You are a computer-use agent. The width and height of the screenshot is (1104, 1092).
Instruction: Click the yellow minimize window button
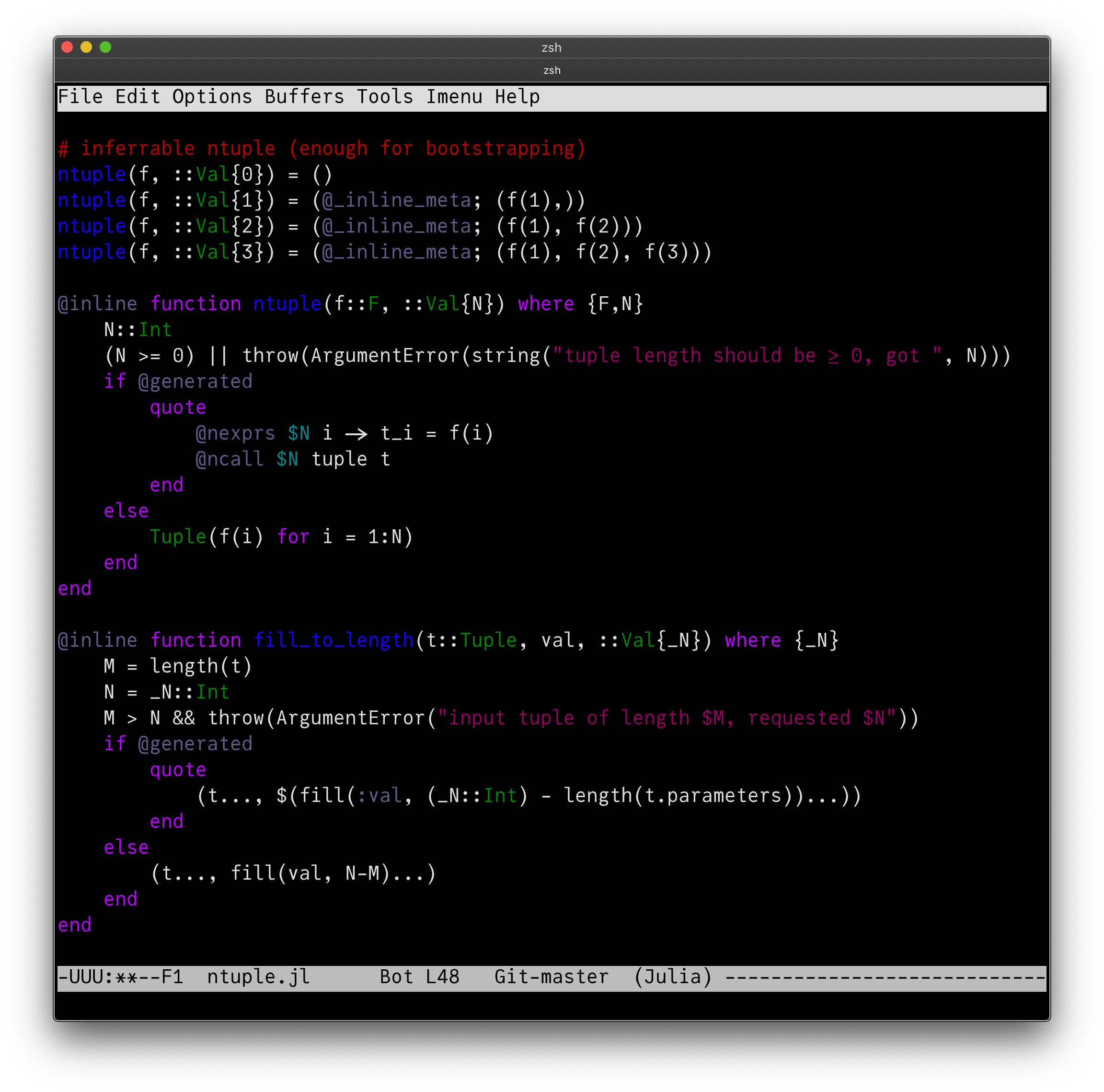86,47
